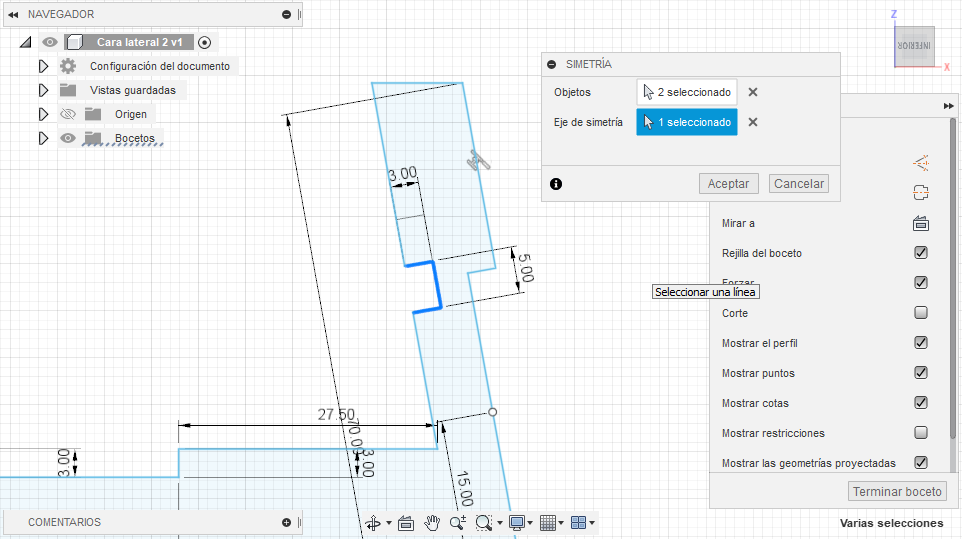Select the Bocetos tree item
The width and height of the screenshot is (962, 539).
(x=134, y=138)
